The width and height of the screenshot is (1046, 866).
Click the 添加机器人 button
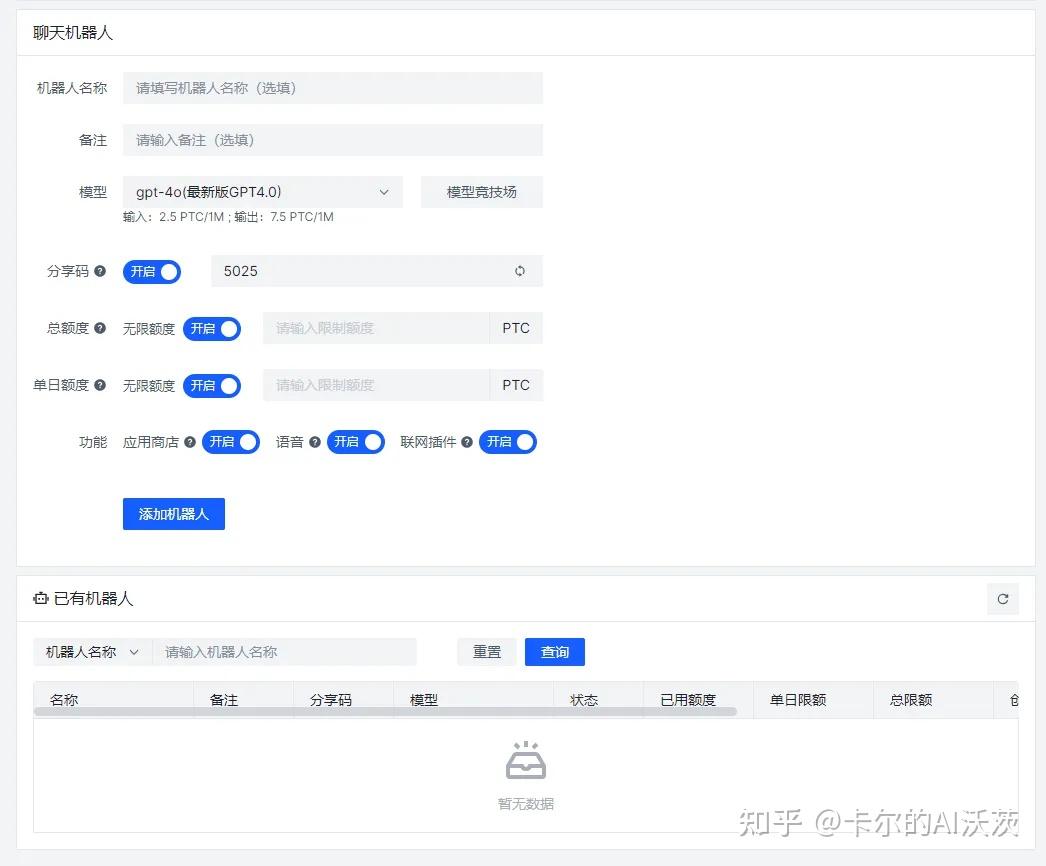coord(173,513)
